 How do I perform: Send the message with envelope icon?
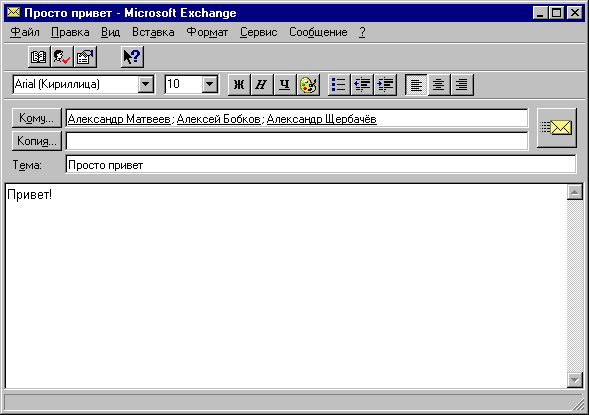556,128
